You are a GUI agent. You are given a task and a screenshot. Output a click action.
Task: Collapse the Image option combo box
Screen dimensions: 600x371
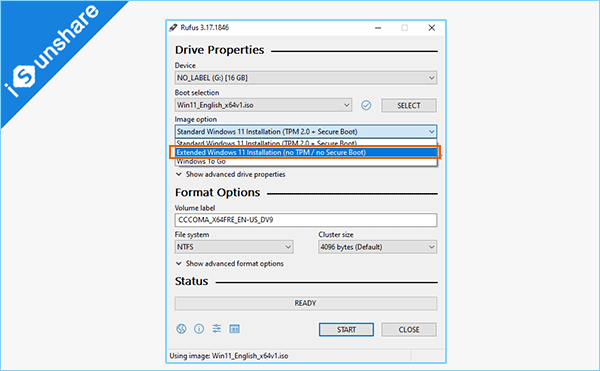point(306,132)
